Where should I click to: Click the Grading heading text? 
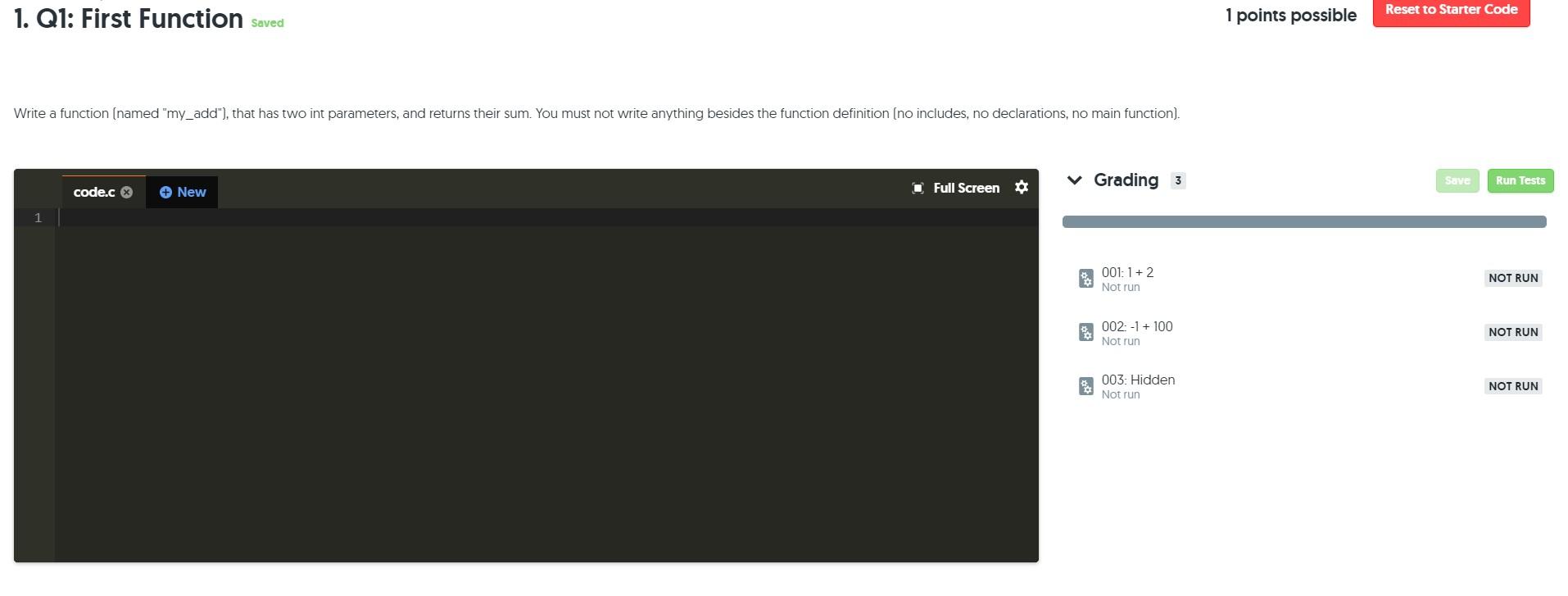[x=1126, y=180]
